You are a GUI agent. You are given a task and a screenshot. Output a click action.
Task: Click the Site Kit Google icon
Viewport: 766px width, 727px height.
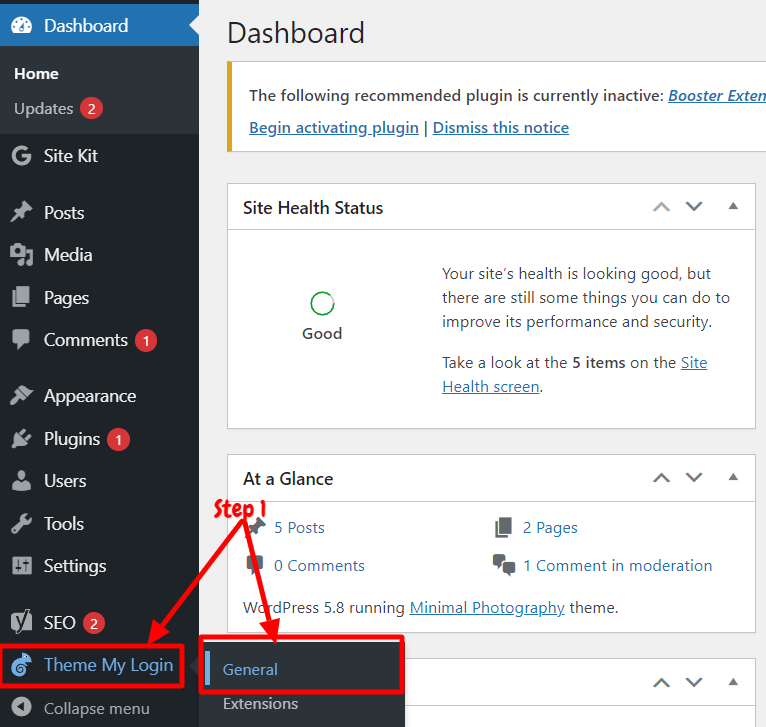click(21, 156)
